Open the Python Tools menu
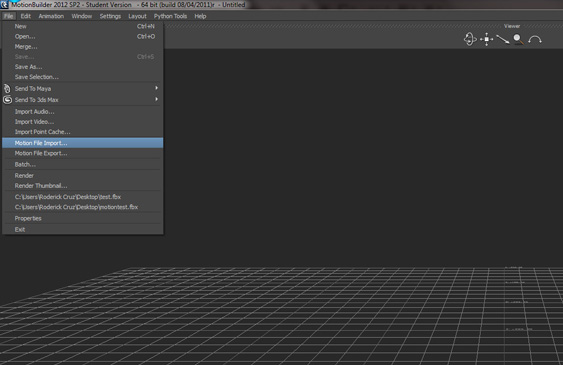563x365 pixels. [170, 16]
